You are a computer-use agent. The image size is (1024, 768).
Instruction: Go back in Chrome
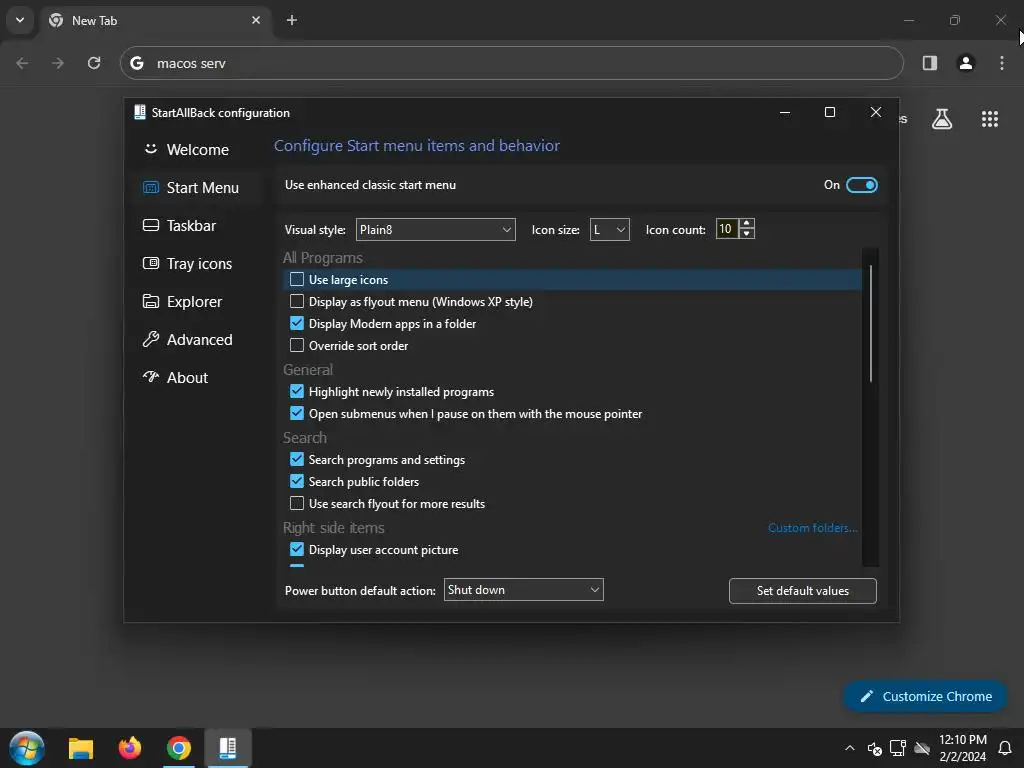click(x=22, y=63)
